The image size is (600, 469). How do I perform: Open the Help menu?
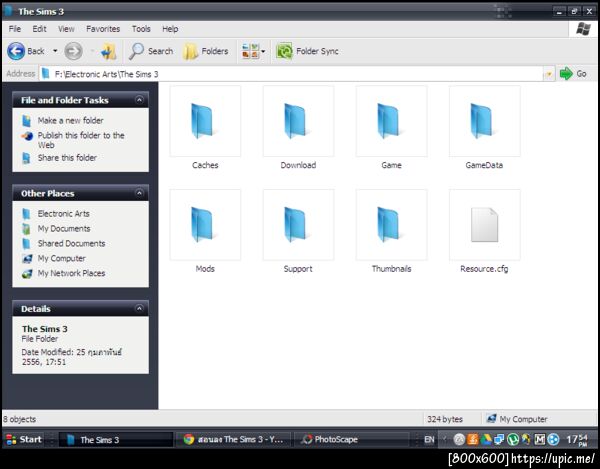point(170,29)
